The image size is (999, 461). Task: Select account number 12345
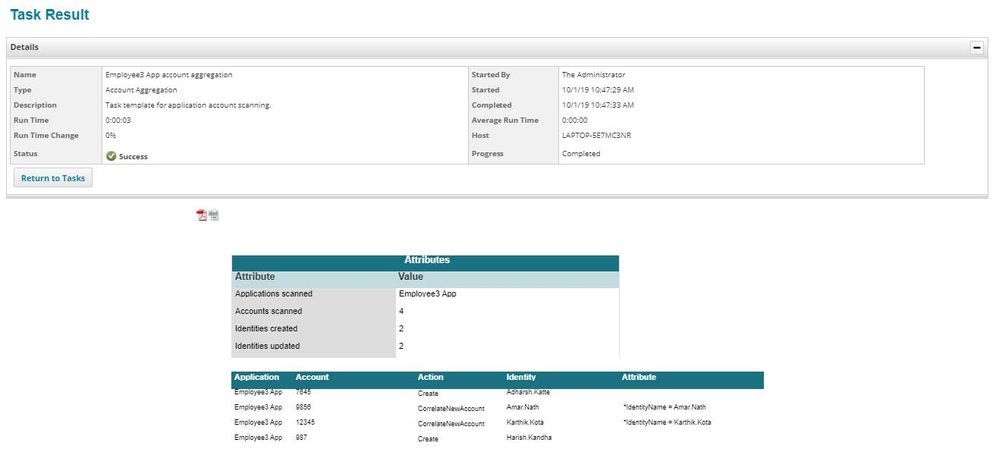(305, 422)
